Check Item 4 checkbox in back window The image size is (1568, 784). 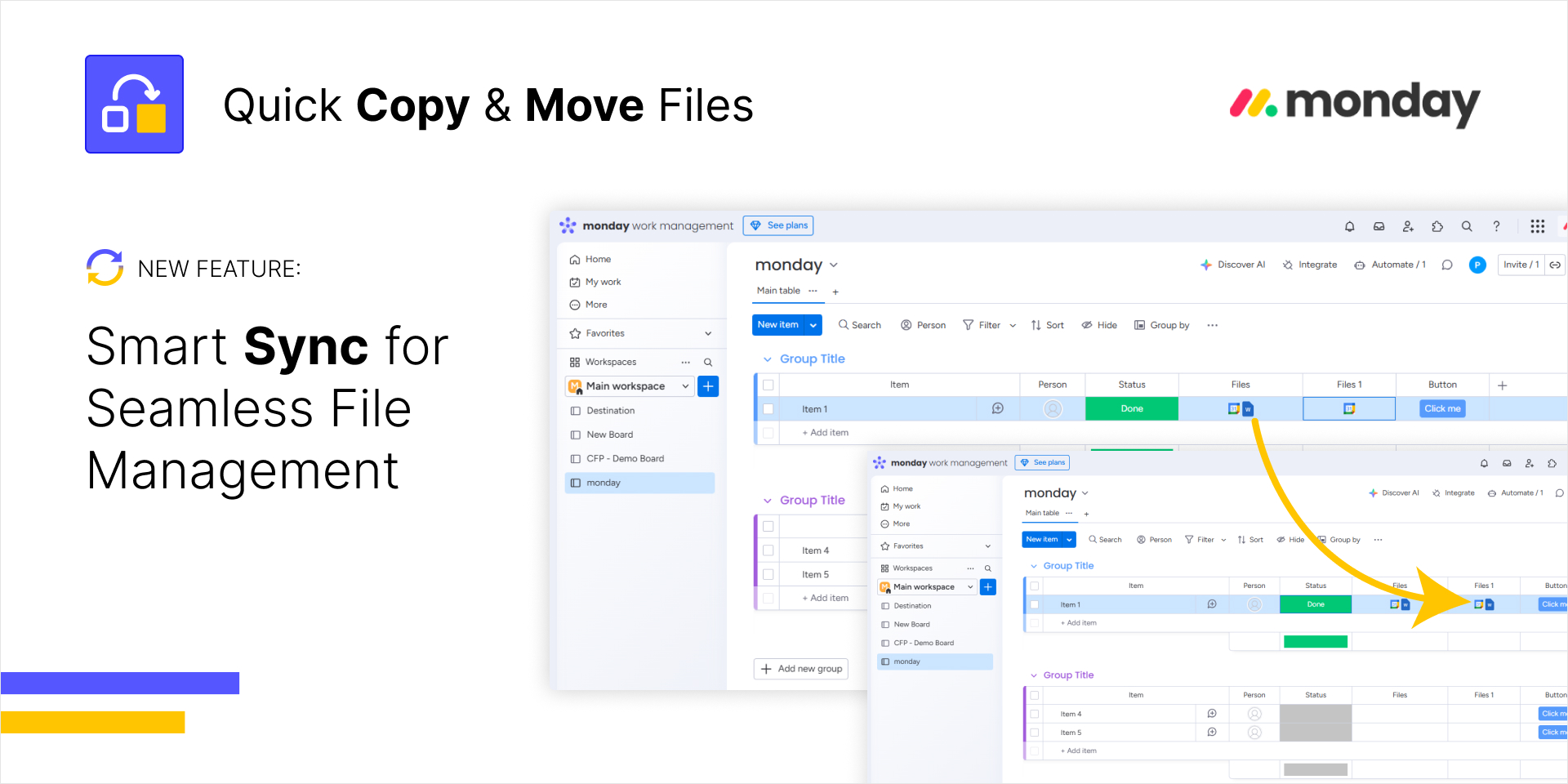768,550
